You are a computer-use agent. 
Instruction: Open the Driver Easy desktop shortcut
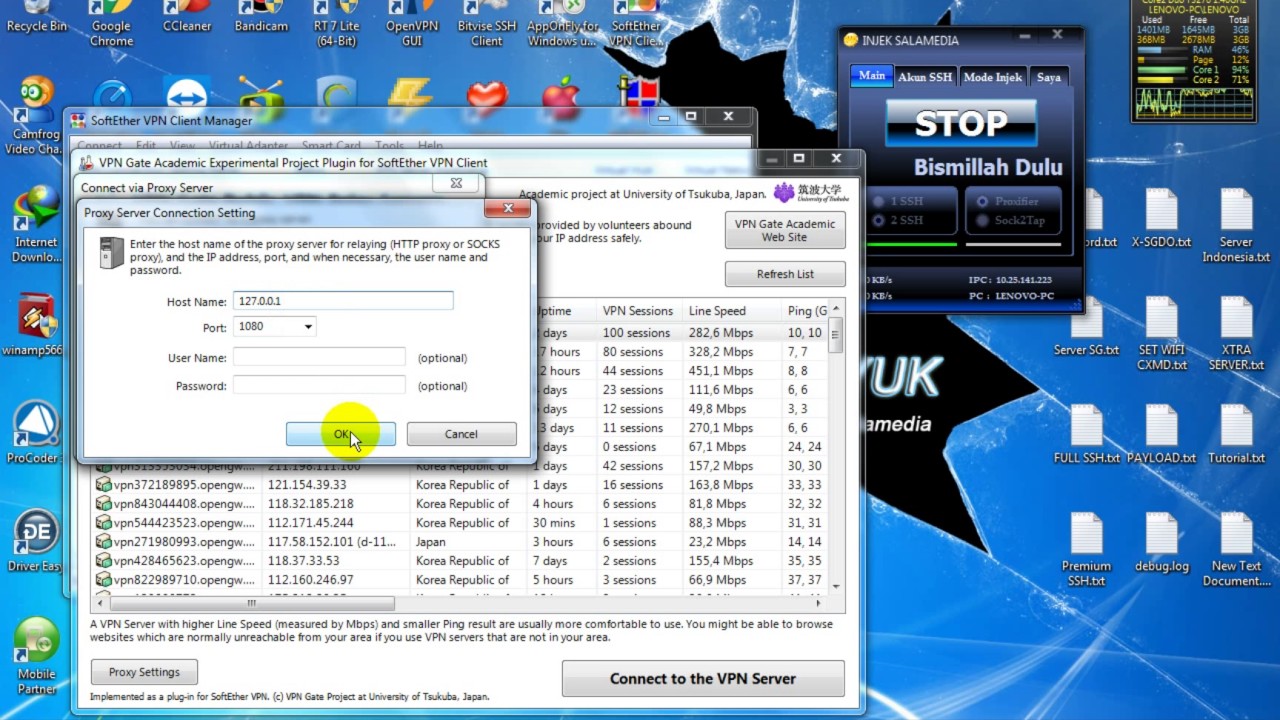(x=37, y=541)
